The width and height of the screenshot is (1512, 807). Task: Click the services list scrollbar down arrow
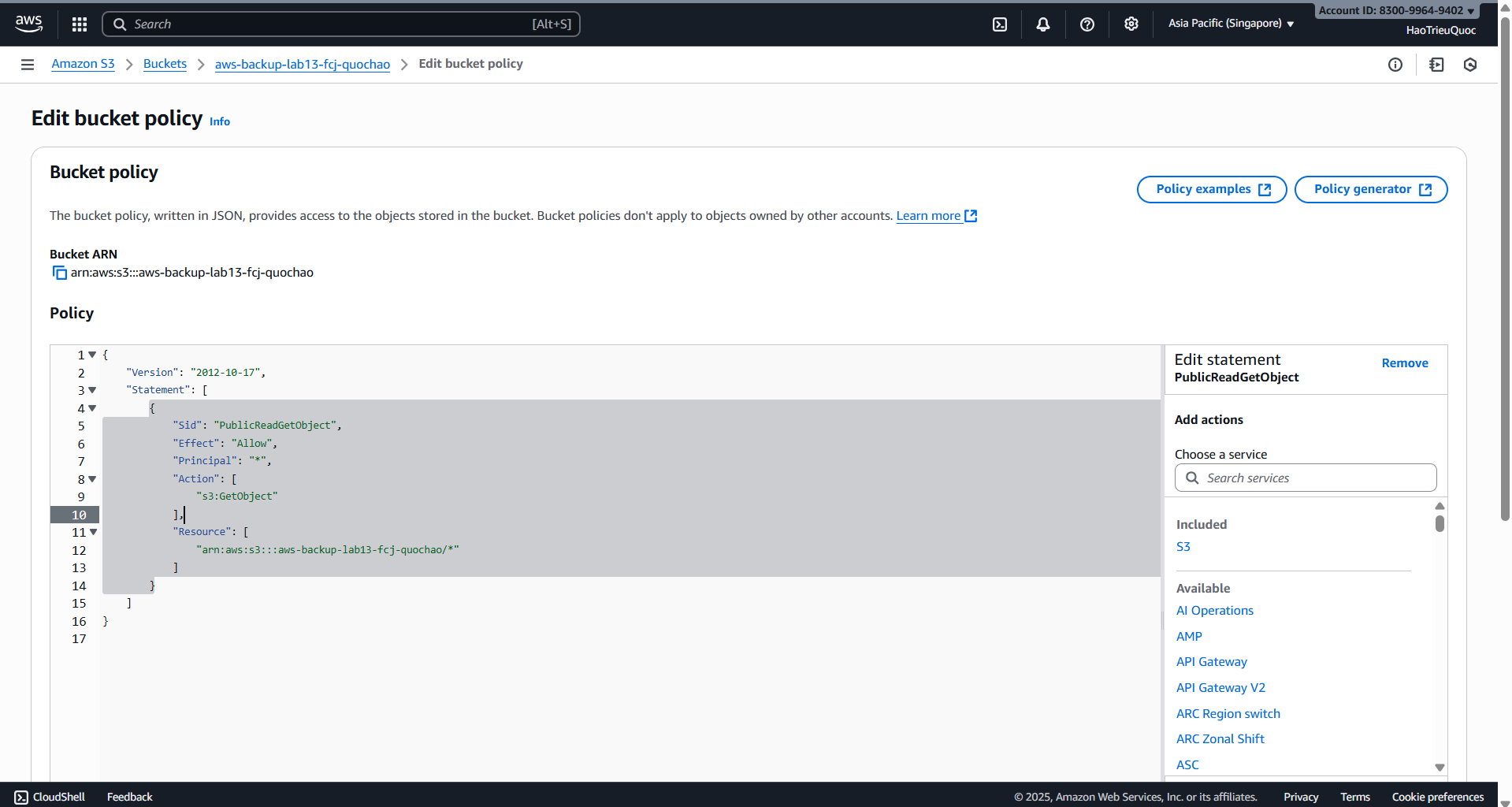(x=1439, y=767)
